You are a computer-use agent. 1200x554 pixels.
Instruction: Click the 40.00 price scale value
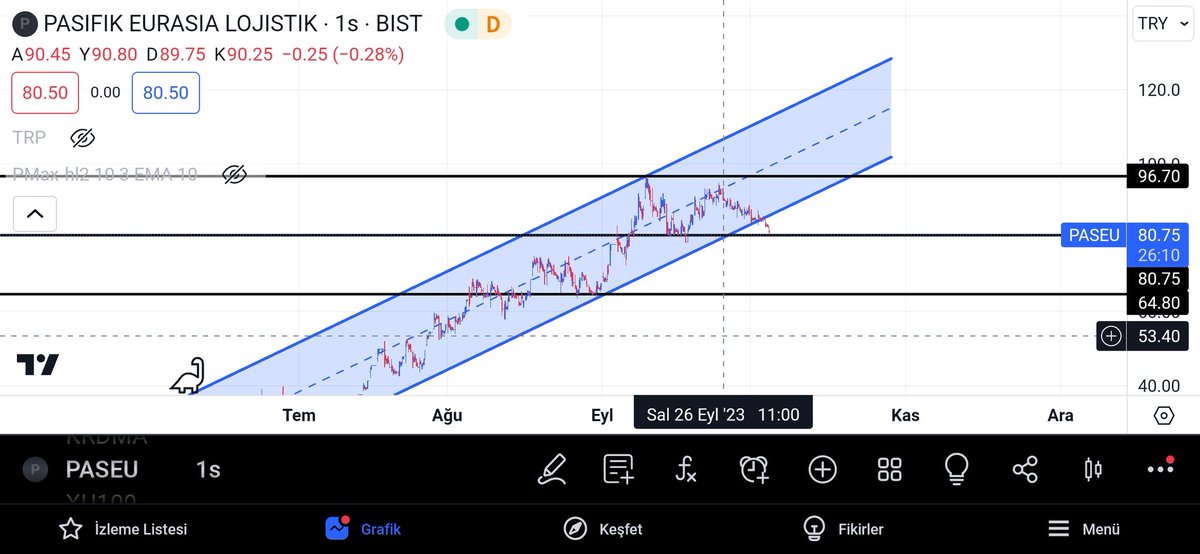pos(1158,386)
